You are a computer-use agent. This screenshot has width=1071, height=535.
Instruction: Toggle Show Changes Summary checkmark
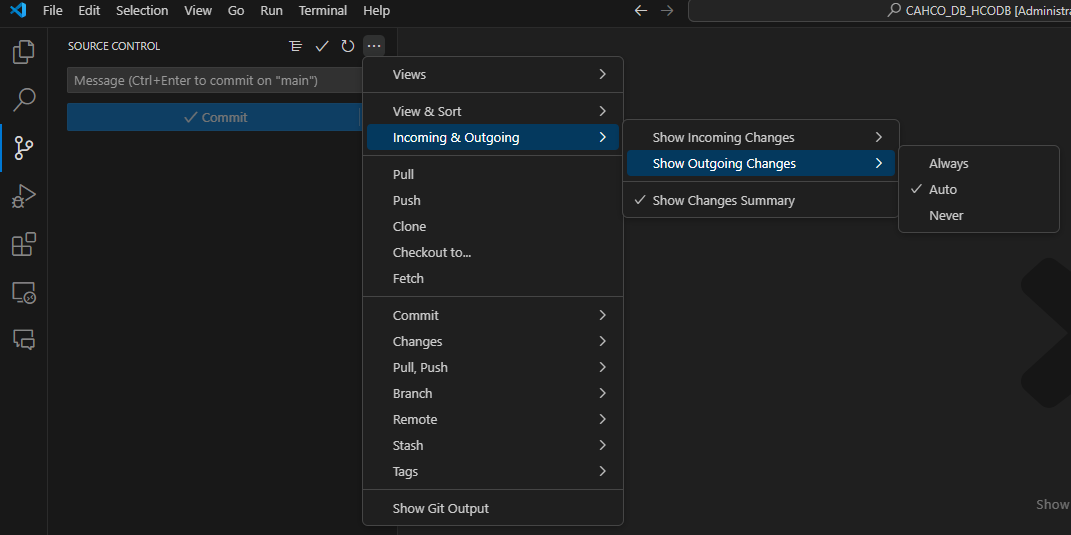coord(723,200)
